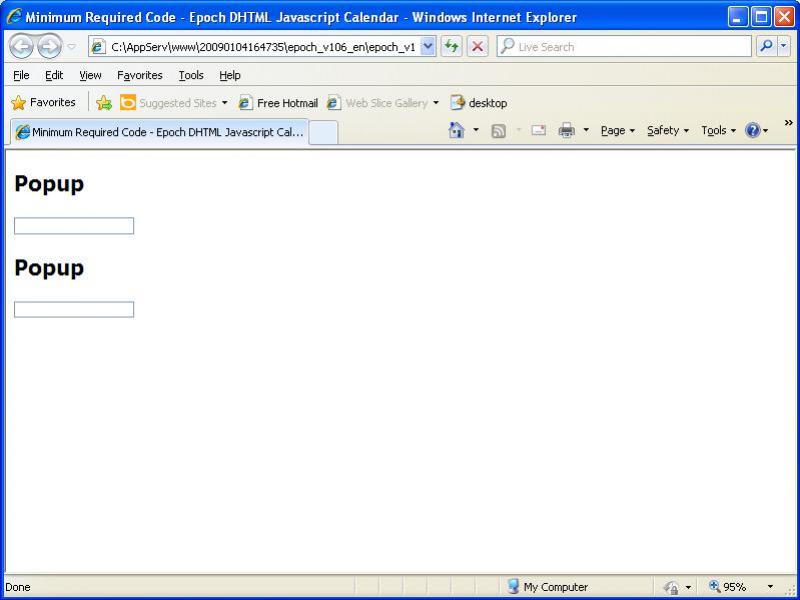Go back with the Back arrow button
Image resolution: width=800 pixels, height=600 pixels.
click(x=21, y=47)
